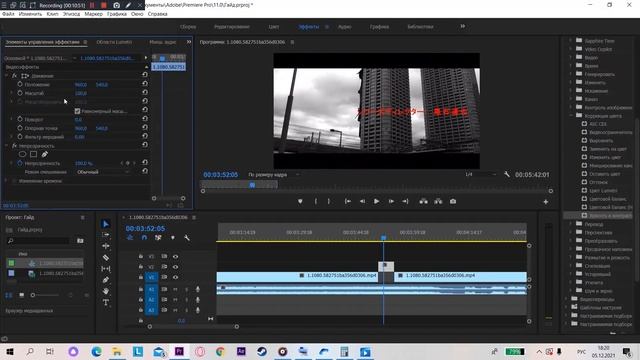Screen dimensions: 640x360
Task: Toggle snap magnet in timeline
Action: (144, 238)
